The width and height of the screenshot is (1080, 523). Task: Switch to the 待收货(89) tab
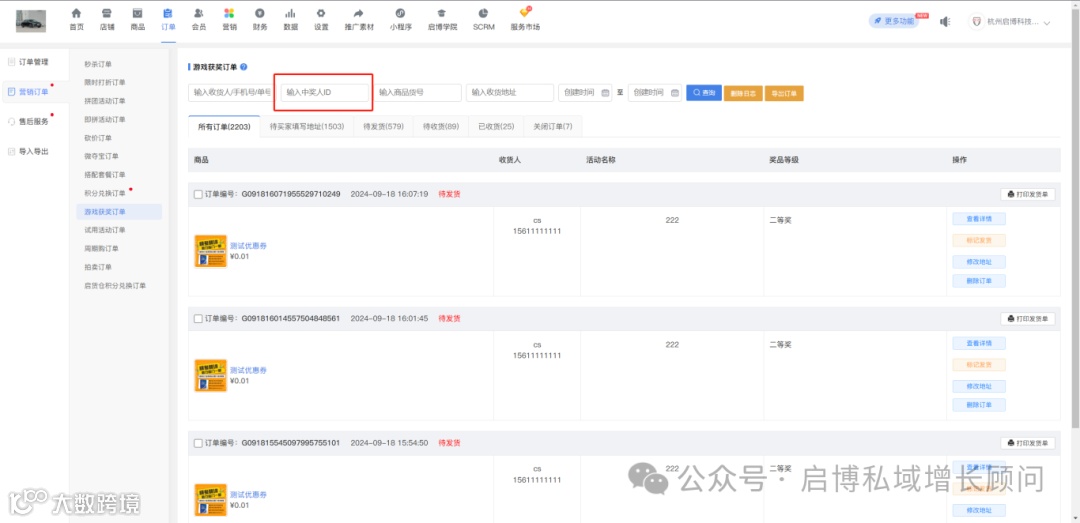pyautogui.click(x=441, y=127)
